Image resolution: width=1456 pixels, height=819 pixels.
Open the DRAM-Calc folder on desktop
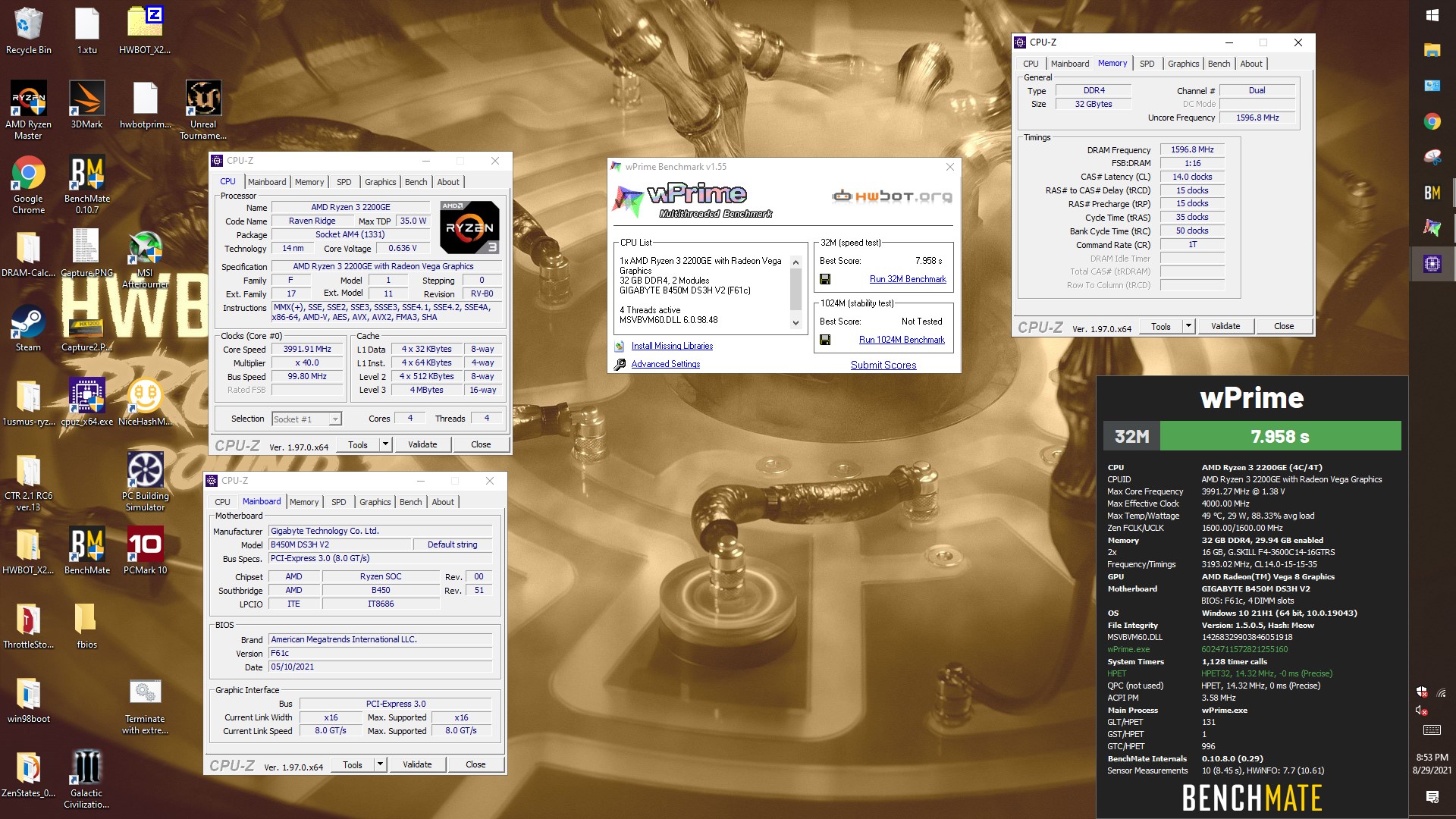click(x=28, y=253)
